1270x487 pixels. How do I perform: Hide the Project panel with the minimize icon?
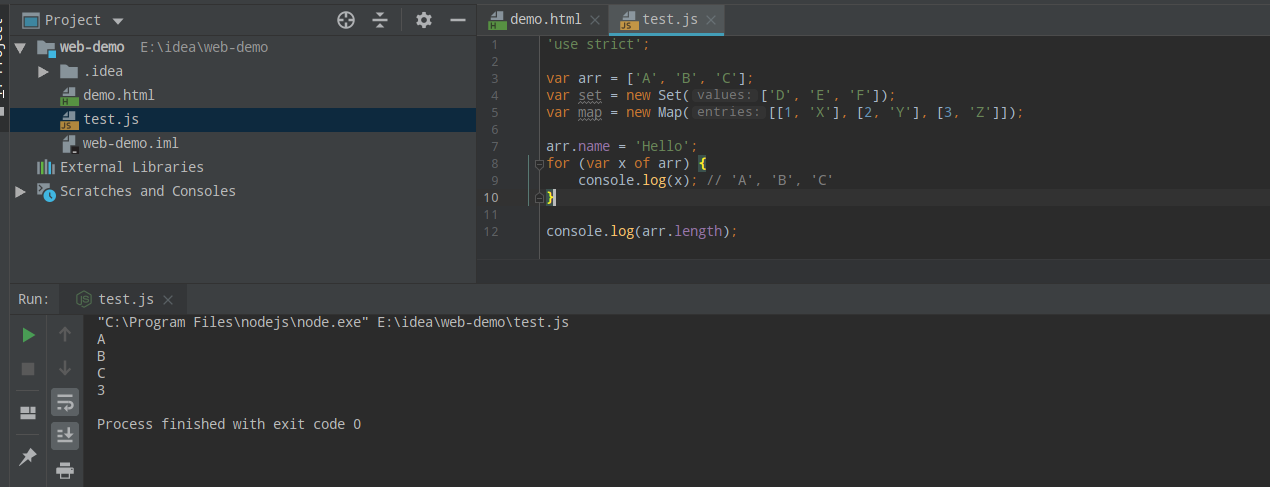pyautogui.click(x=458, y=20)
